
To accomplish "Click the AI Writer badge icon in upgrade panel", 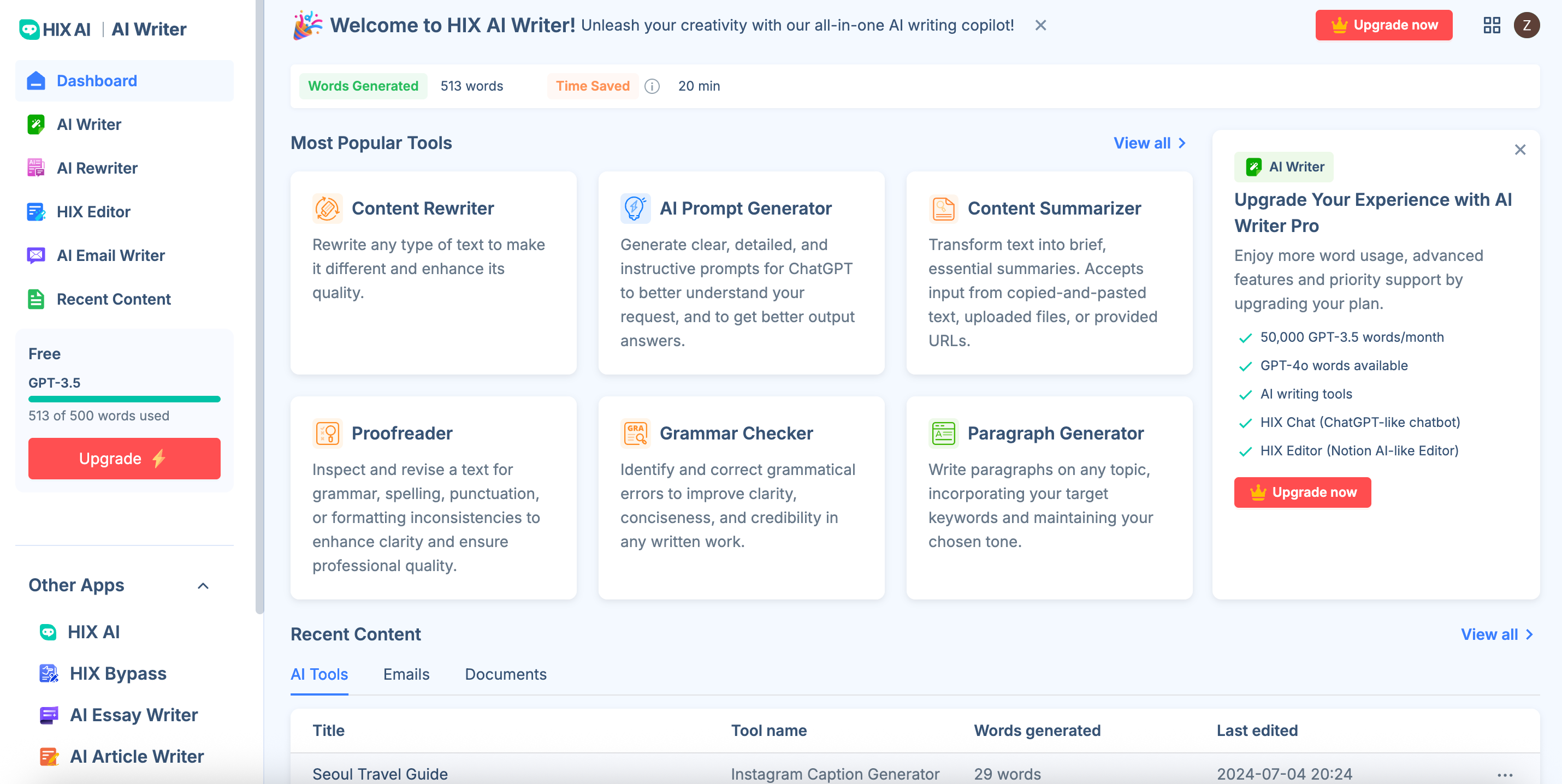I will coord(1253,167).
